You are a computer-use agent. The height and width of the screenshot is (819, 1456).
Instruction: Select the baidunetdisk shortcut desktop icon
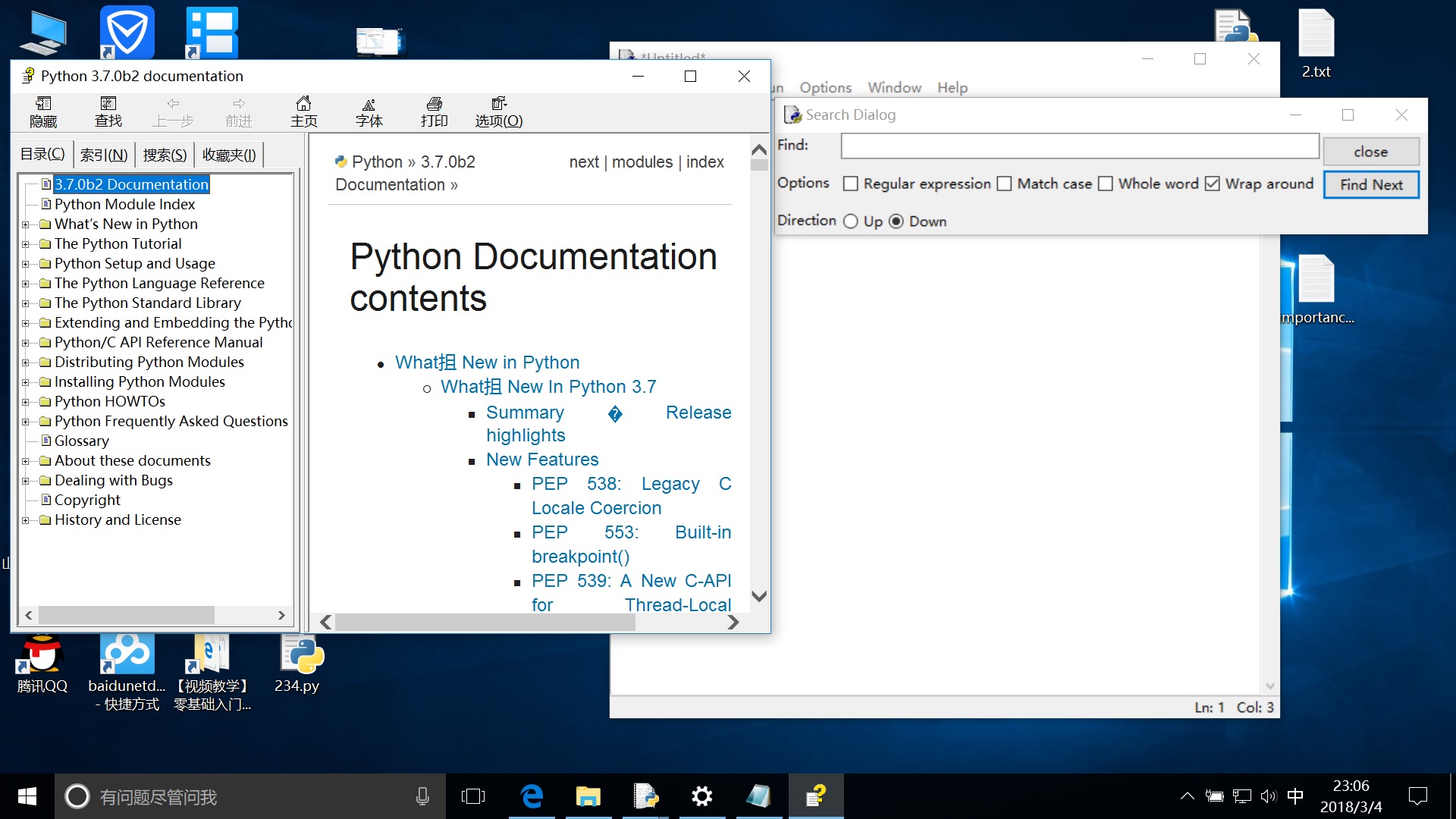point(127,672)
